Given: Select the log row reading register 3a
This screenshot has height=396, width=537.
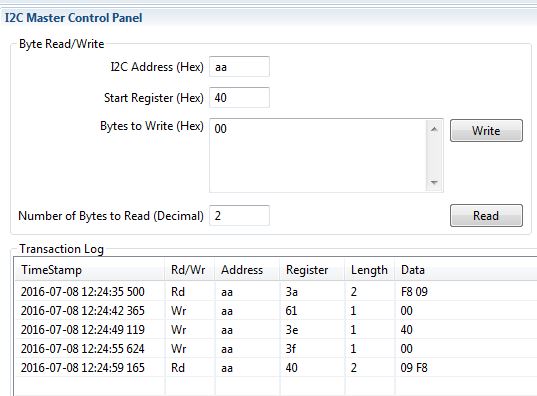Looking at the screenshot, I should (276, 292).
